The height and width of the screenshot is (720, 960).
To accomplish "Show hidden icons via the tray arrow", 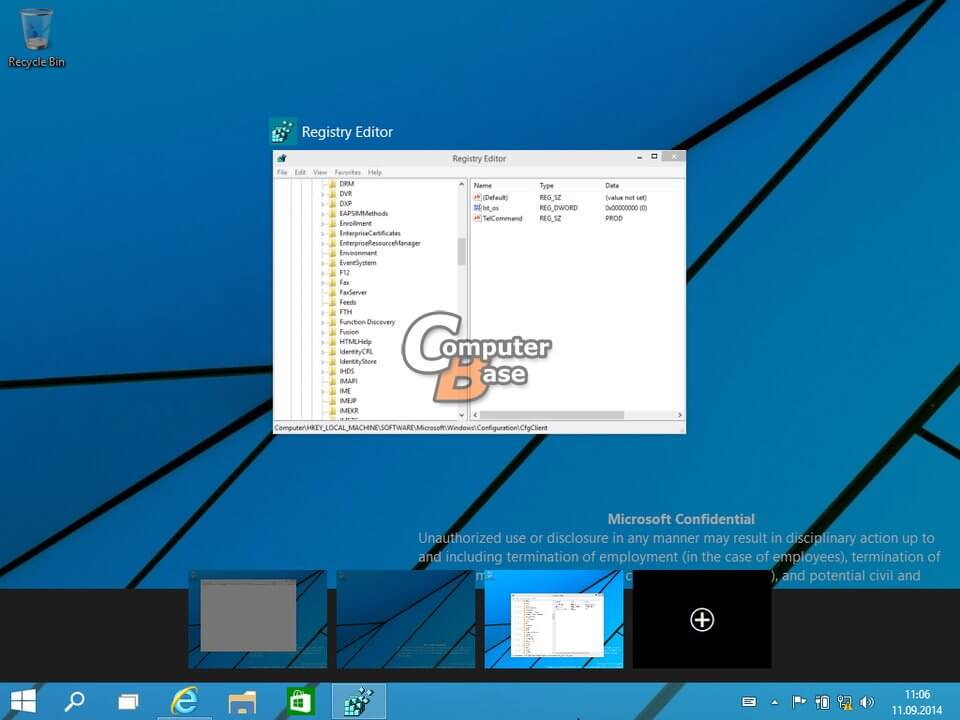I will [776, 701].
